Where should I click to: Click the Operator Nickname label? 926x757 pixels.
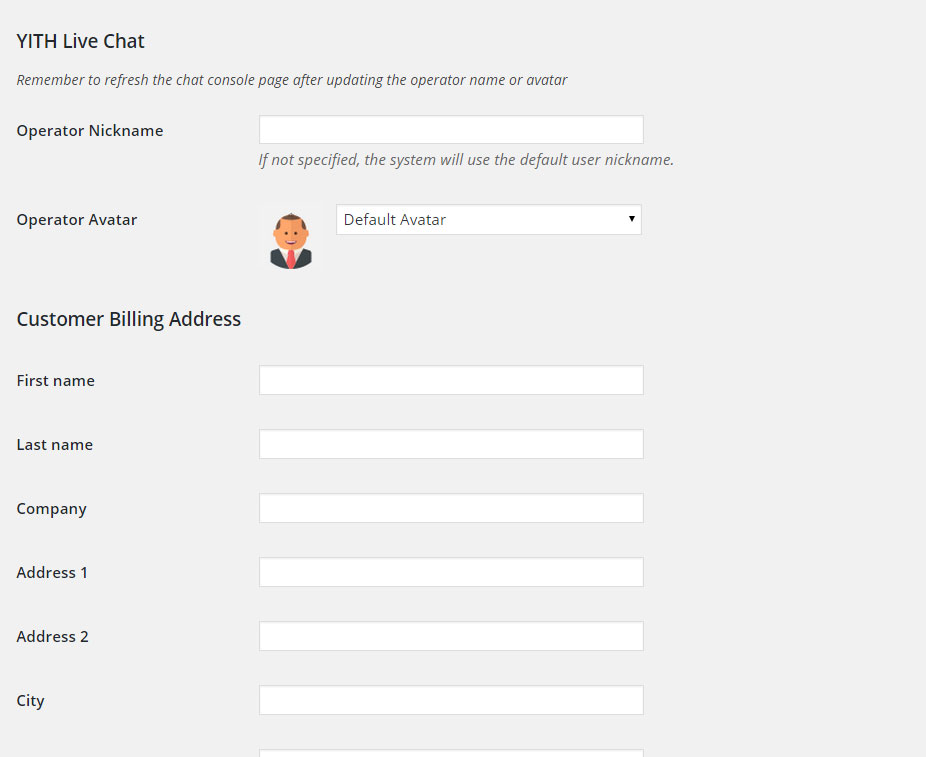pyautogui.click(x=90, y=130)
